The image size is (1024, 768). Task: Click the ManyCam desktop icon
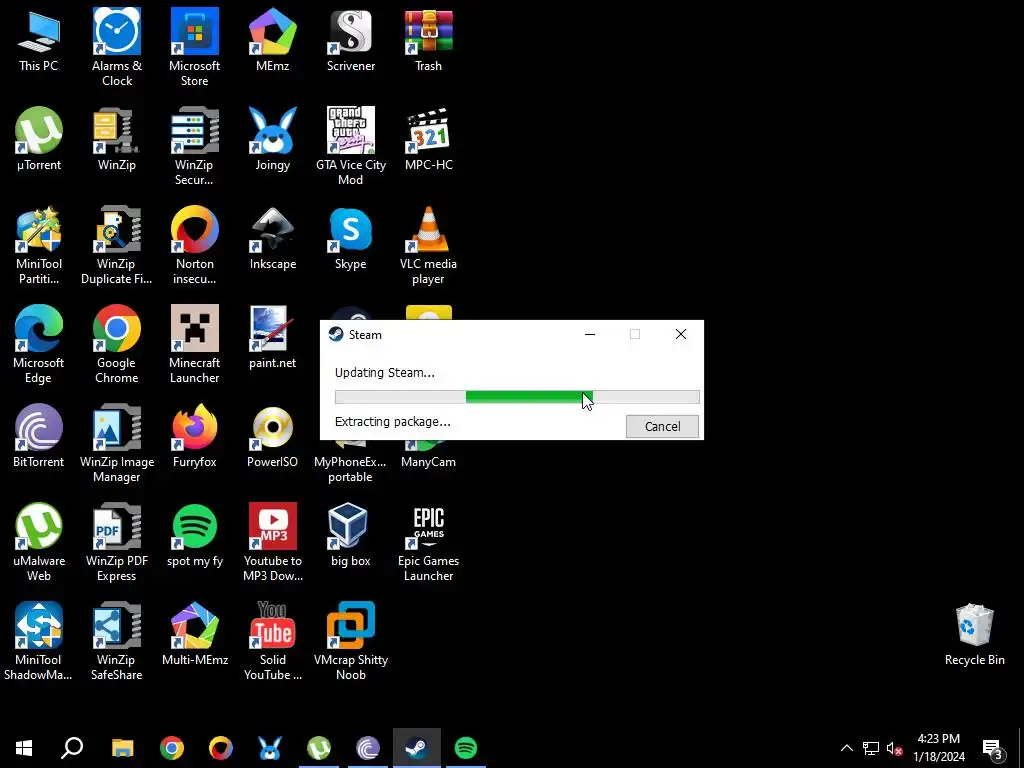[x=428, y=455]
